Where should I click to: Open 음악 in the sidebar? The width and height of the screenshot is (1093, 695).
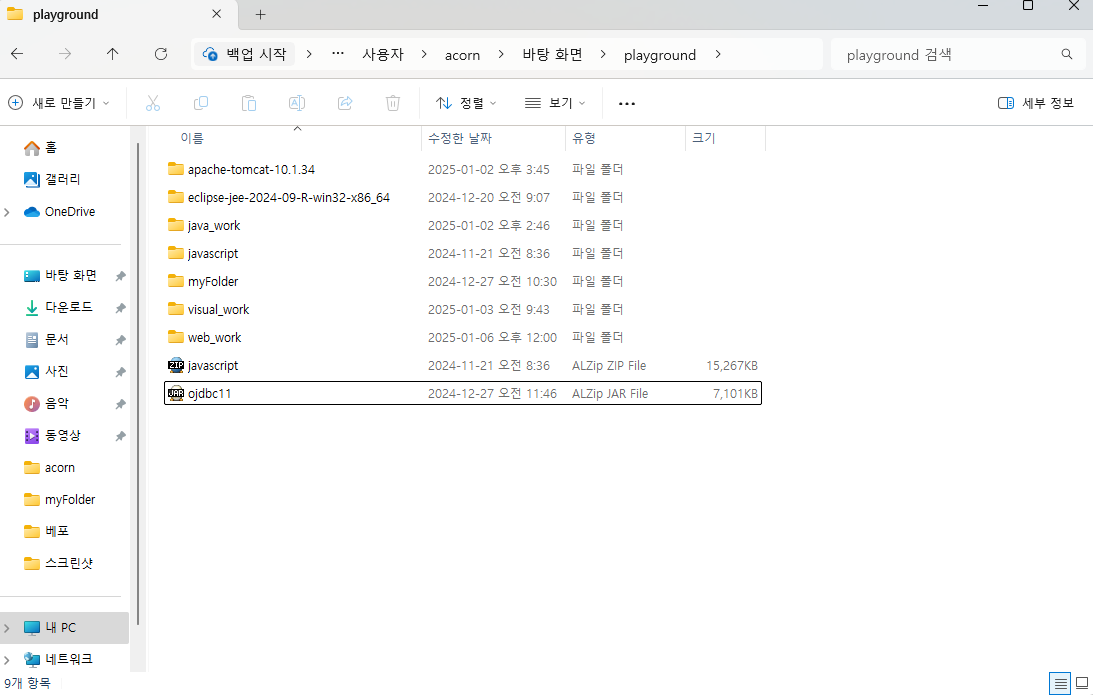tap(46, 404)
